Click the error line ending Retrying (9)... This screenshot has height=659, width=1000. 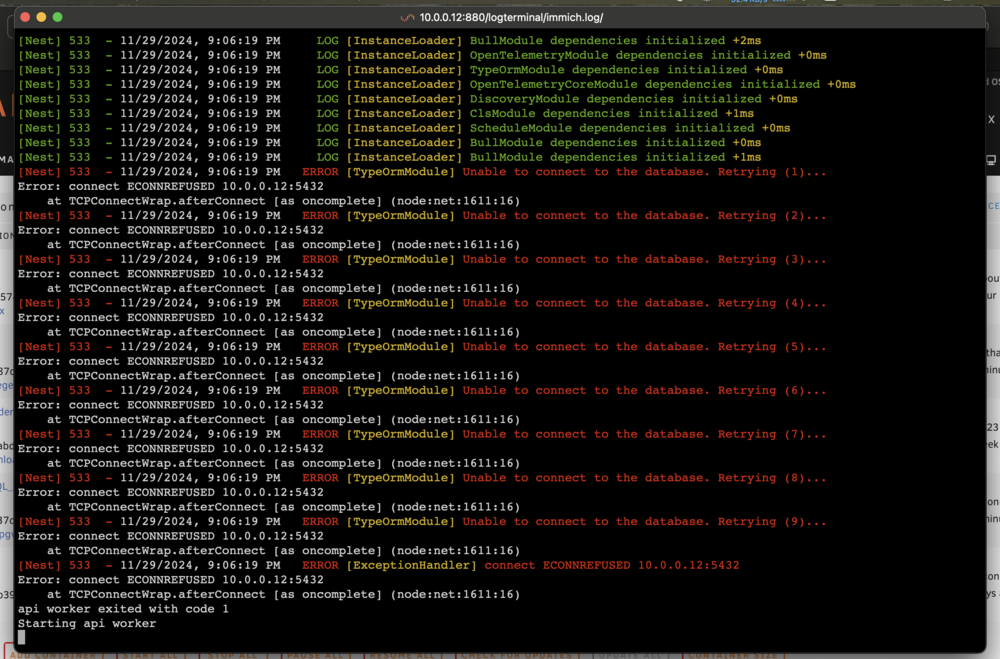coord(422,522)
